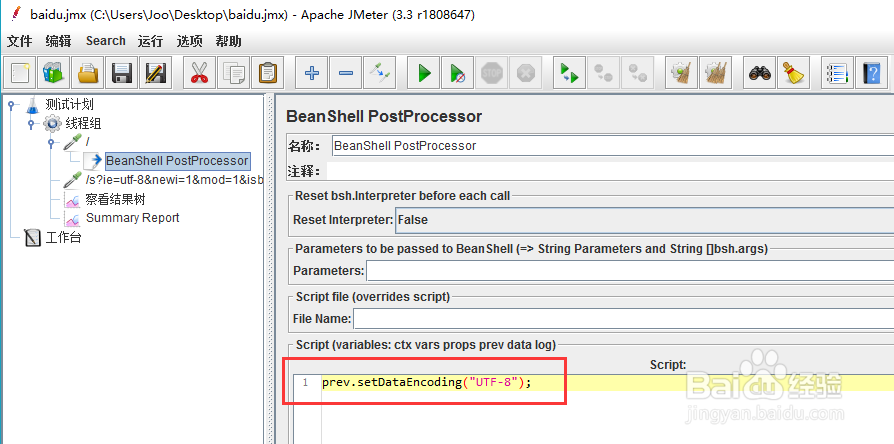
Task: Click the Paste clipboard icon
Action: (267, 73)
